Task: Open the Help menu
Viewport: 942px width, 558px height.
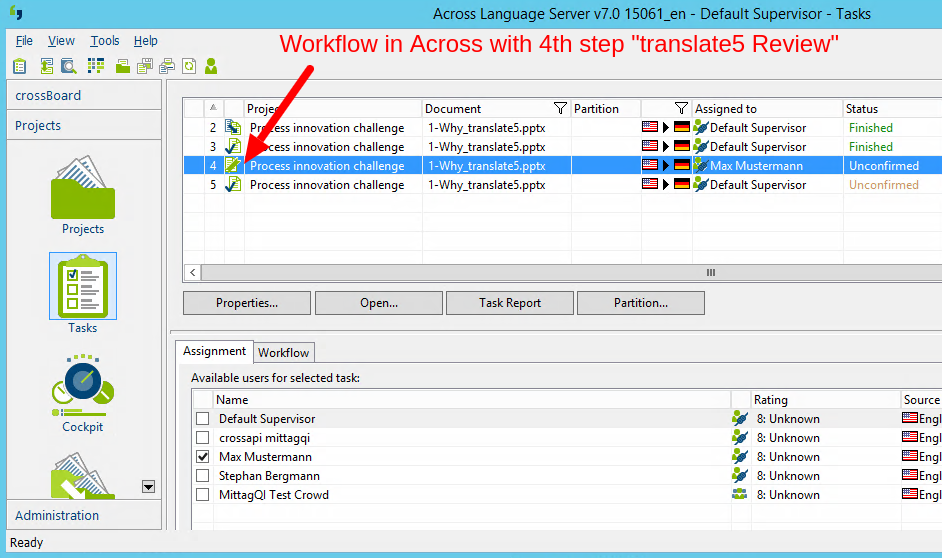Action: tap(145, 40)
